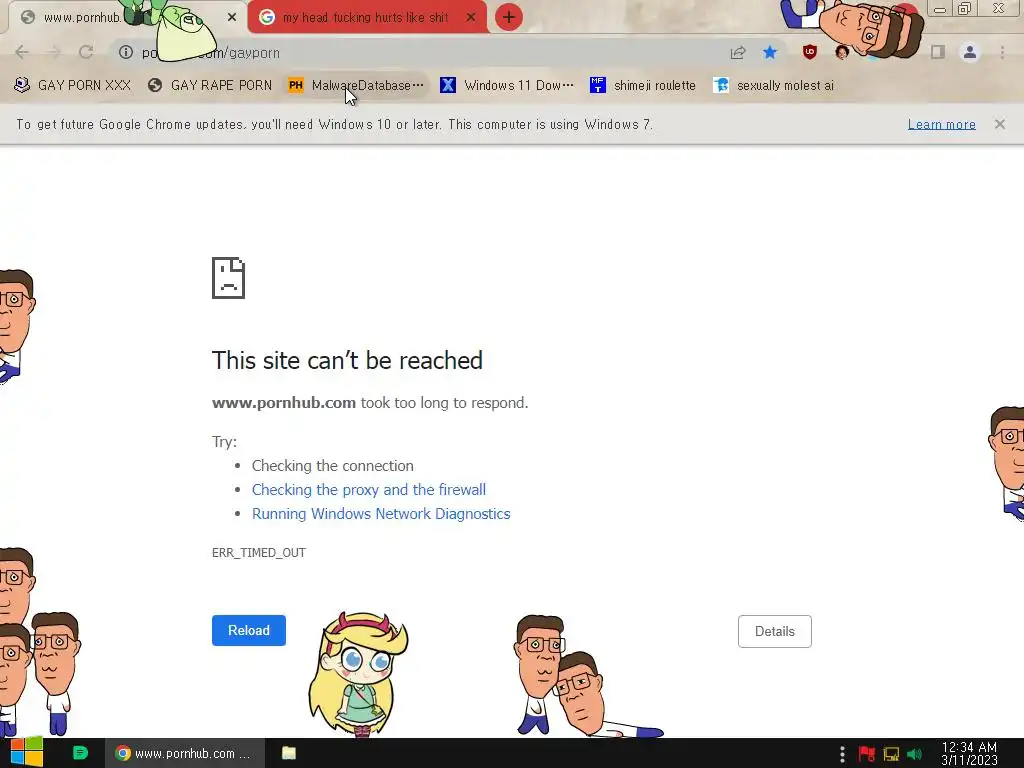Click the This site can't be reached heading
This screenshot has width=1024, height=768.
347,360
